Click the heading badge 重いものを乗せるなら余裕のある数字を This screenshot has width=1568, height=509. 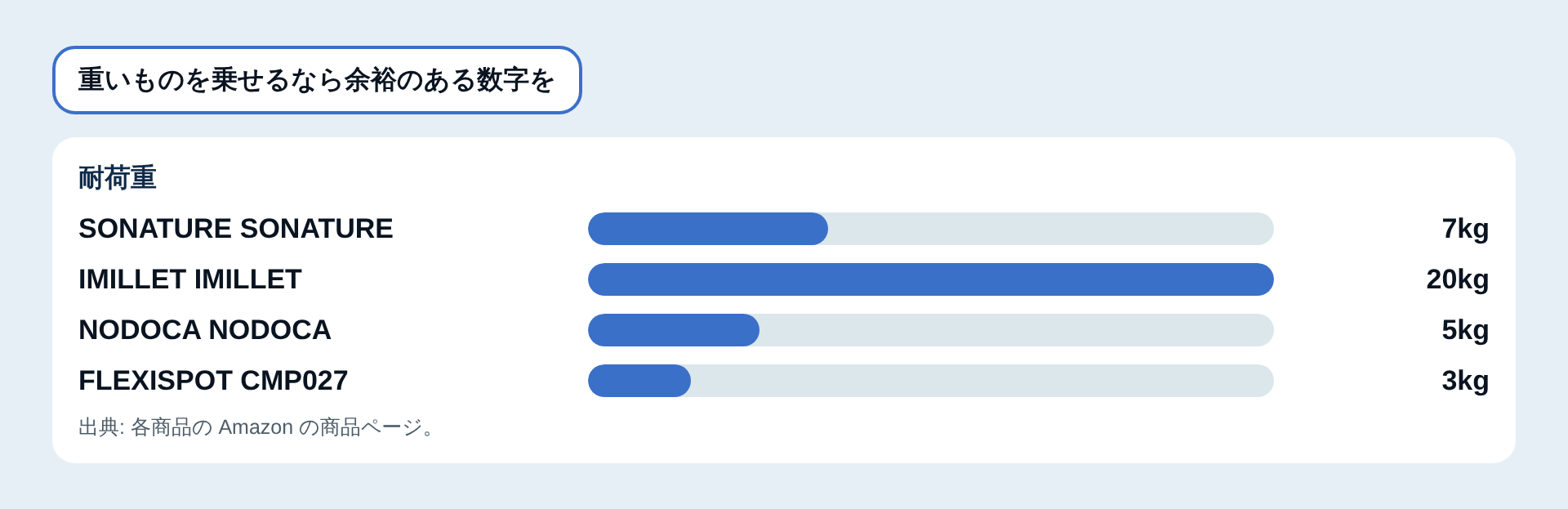coord(317,80)
